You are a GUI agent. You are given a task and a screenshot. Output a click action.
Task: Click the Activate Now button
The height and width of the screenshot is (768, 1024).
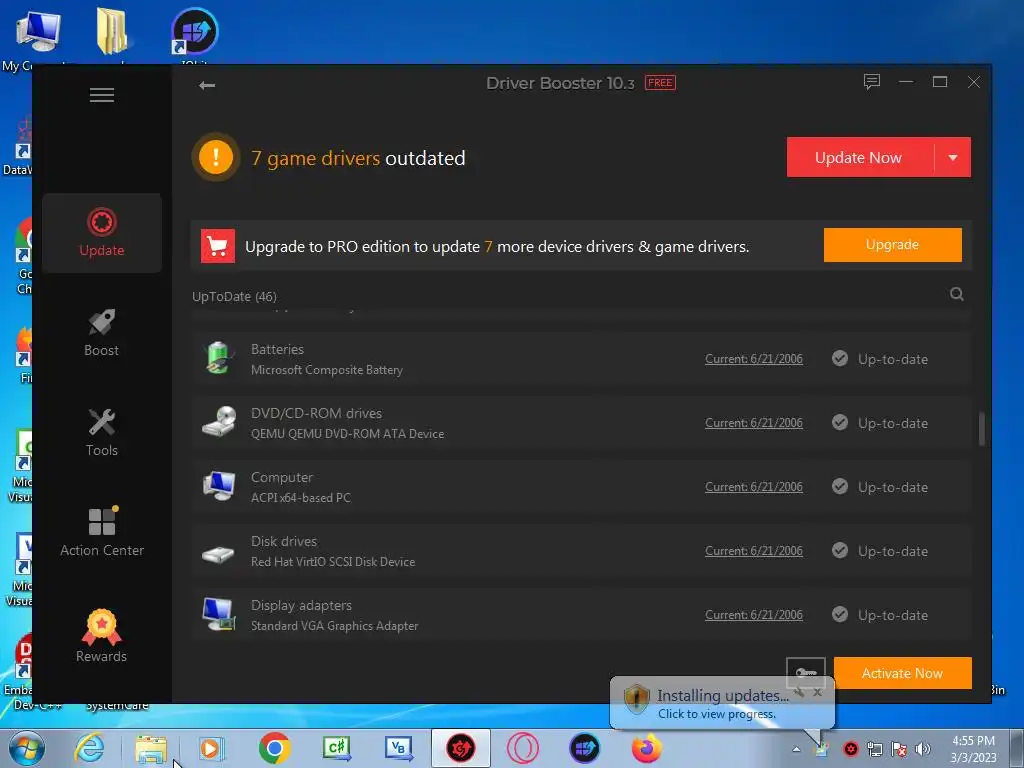(902, 673)
